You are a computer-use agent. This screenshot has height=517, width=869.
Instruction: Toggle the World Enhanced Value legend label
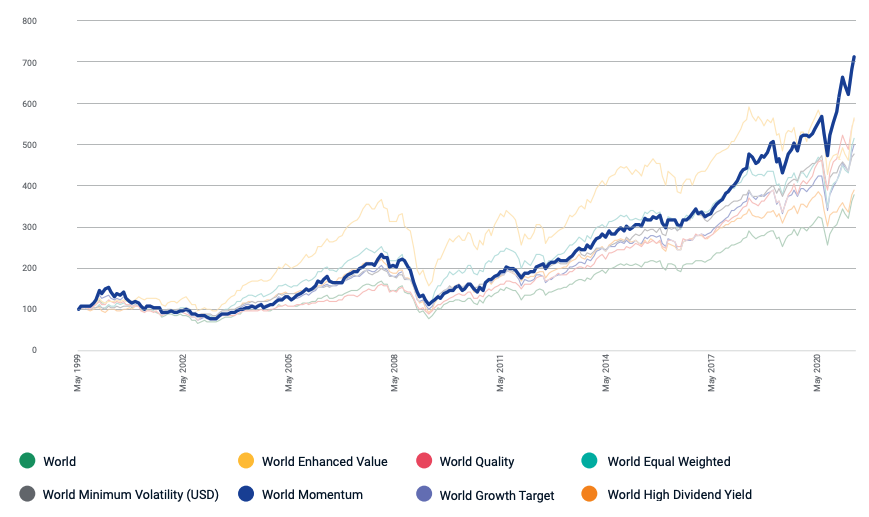pos(325,462)
